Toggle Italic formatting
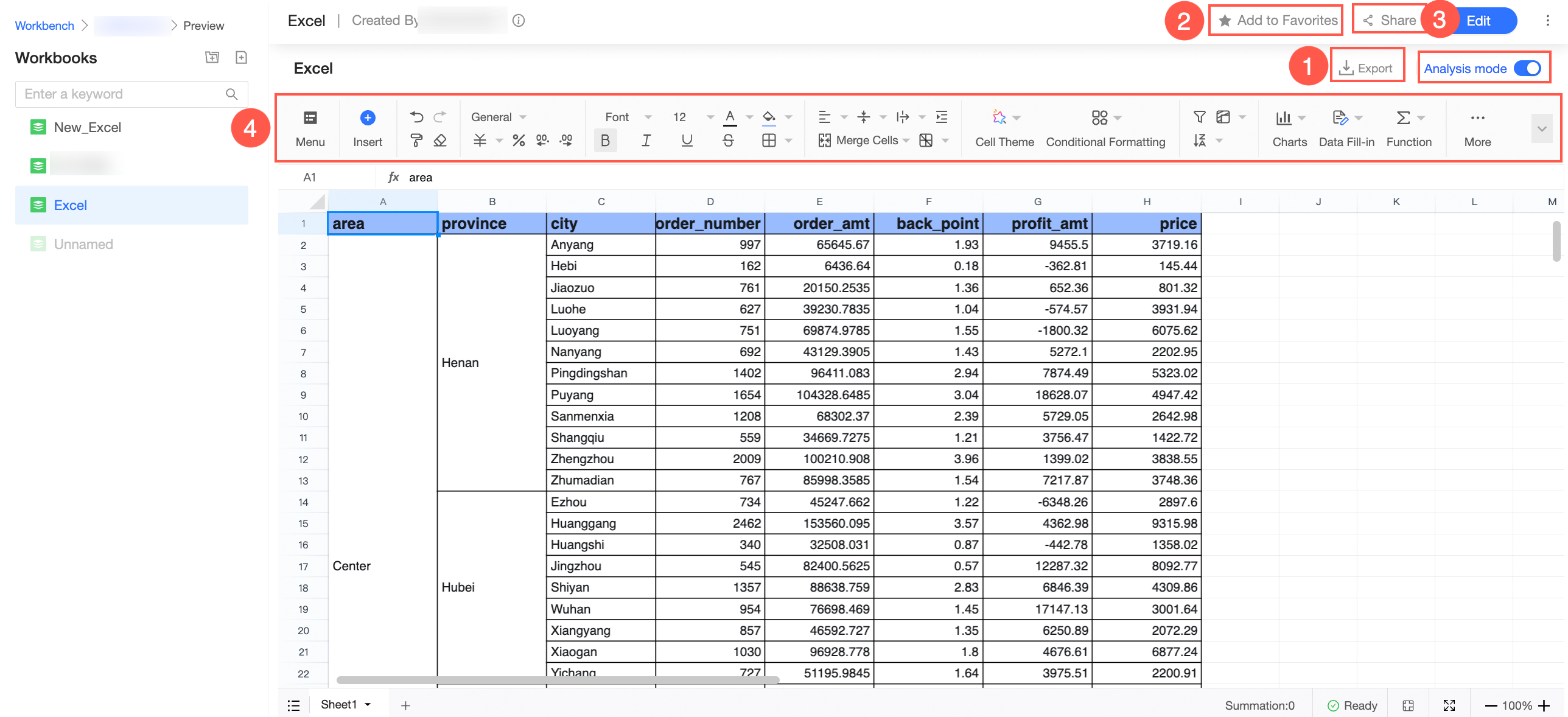 tap(646, 141)
